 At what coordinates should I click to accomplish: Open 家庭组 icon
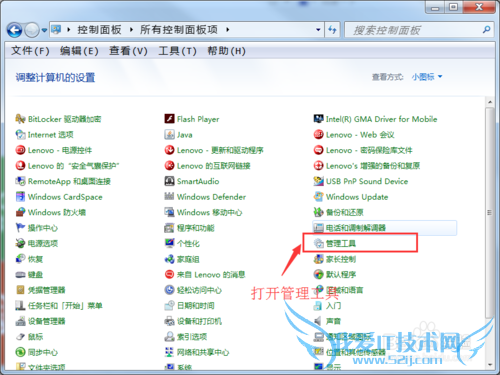click(x=169, y=259)
